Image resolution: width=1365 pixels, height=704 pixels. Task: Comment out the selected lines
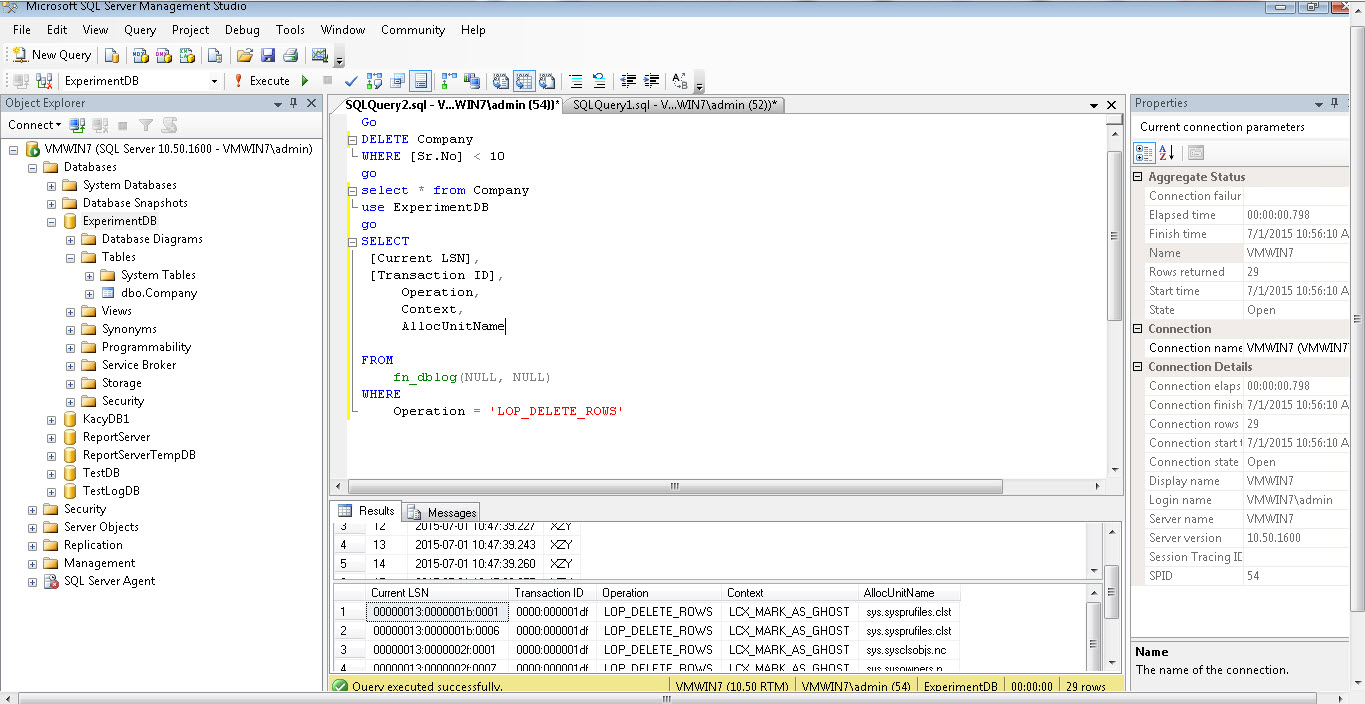(576, 81)
